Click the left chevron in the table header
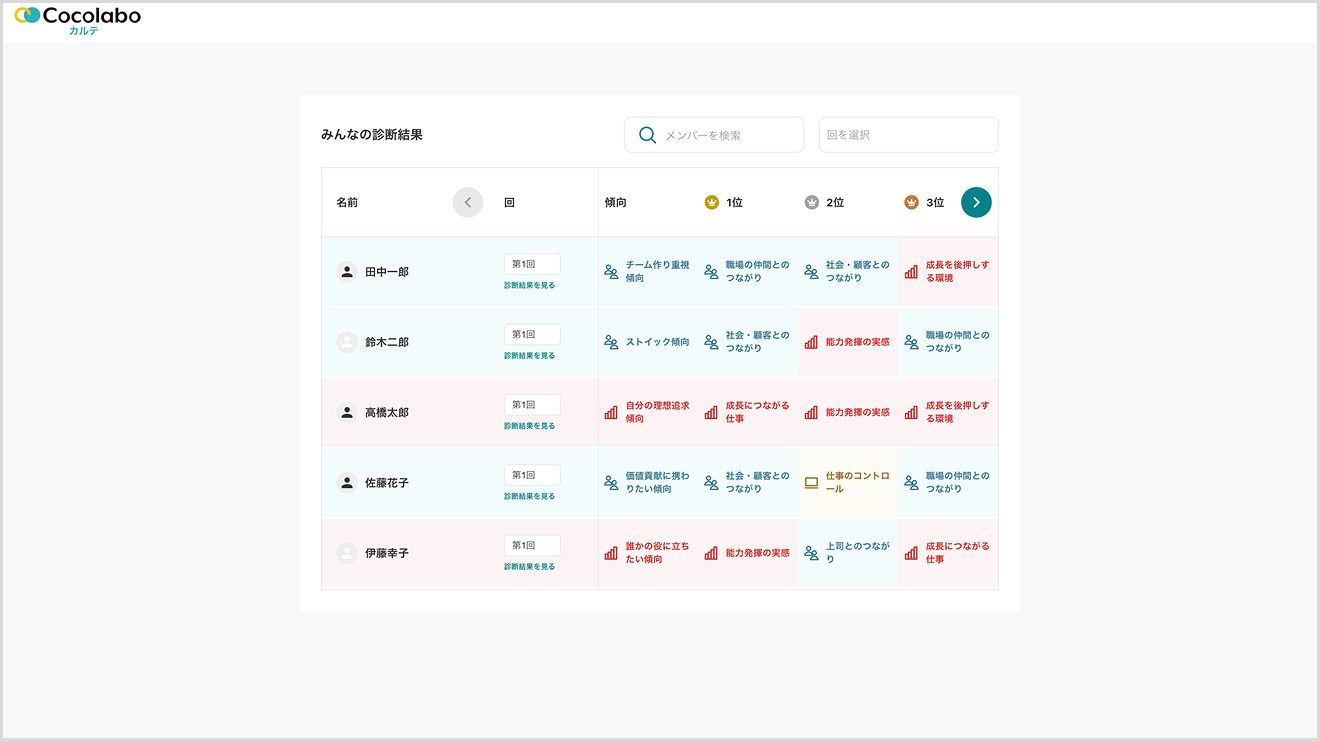 [468, 201]
